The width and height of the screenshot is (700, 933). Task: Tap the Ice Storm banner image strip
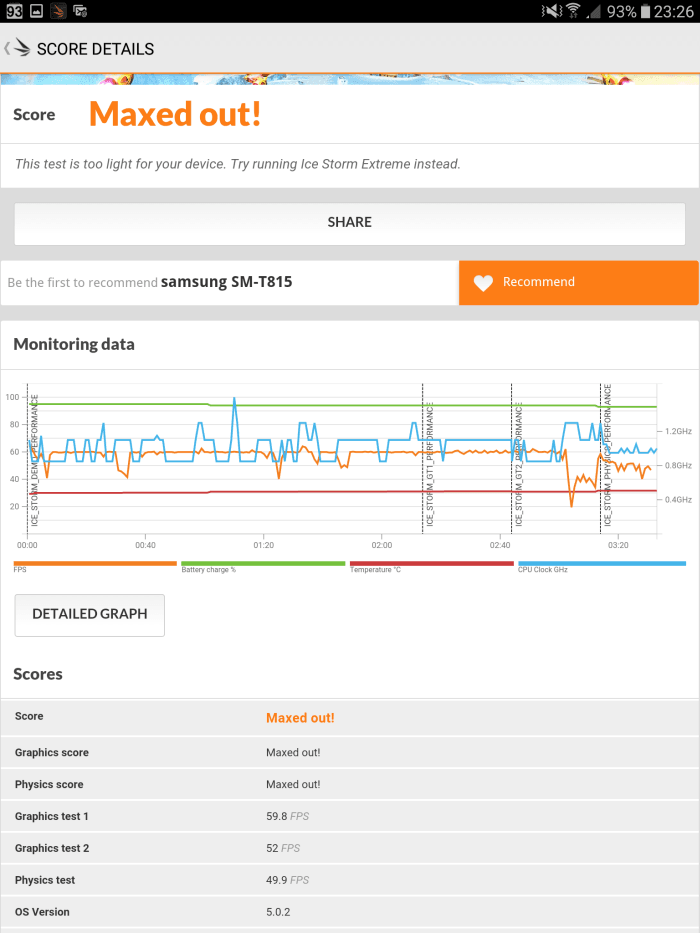tap(350, 79)
